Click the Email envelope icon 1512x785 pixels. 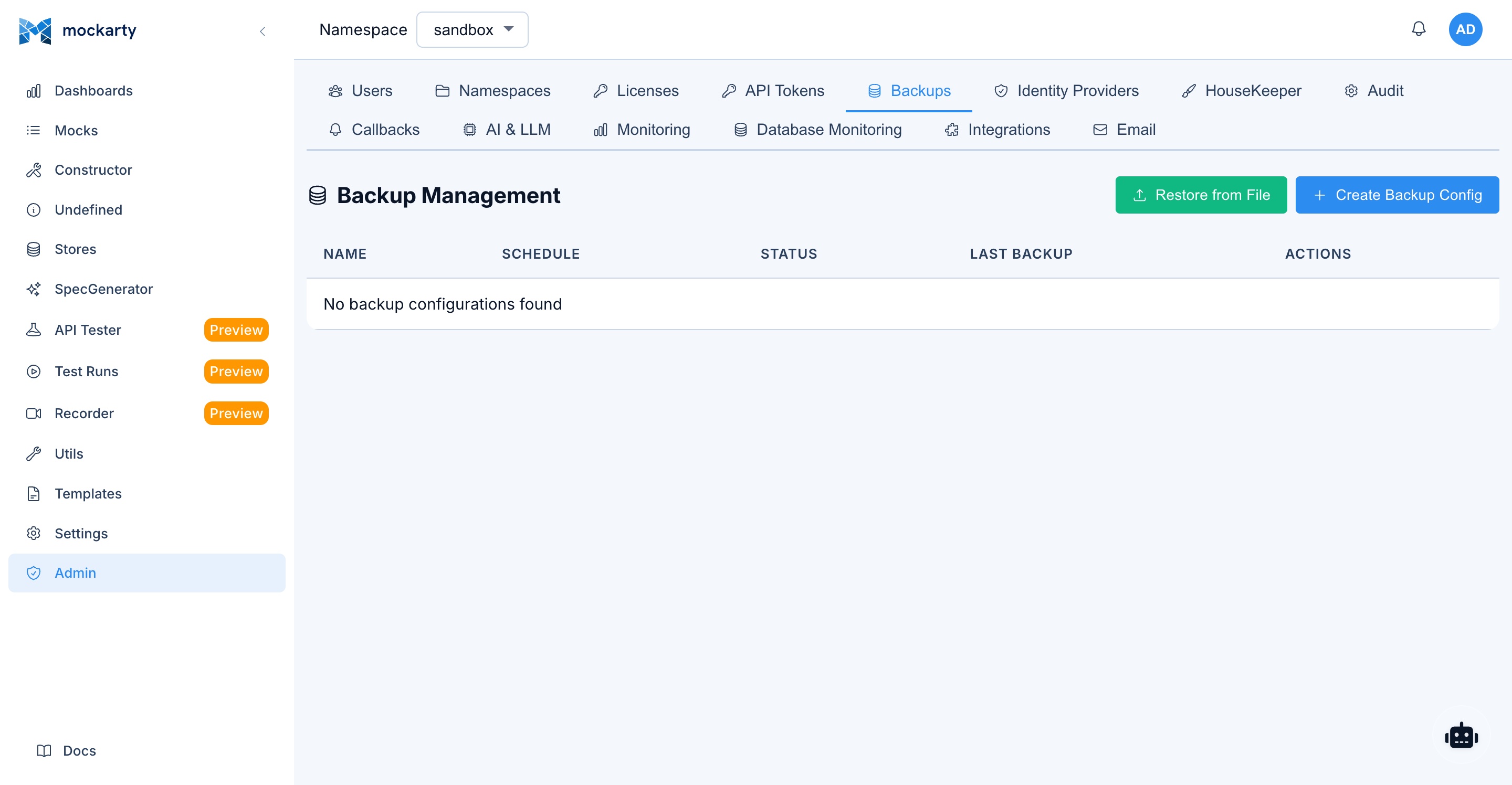[x=1100, y=130]
